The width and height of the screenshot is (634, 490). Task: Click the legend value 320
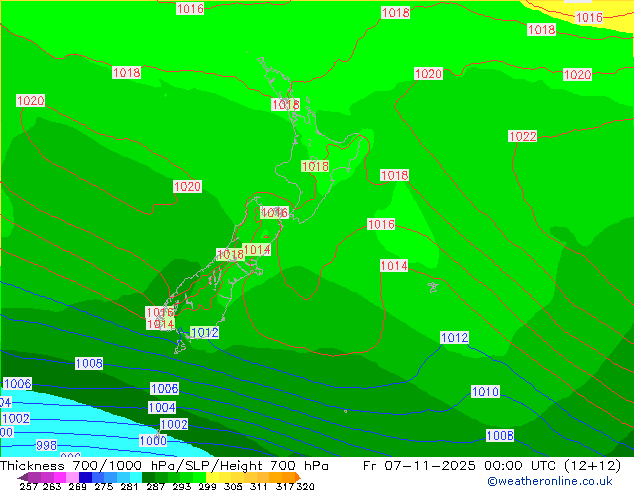[306, 486]
